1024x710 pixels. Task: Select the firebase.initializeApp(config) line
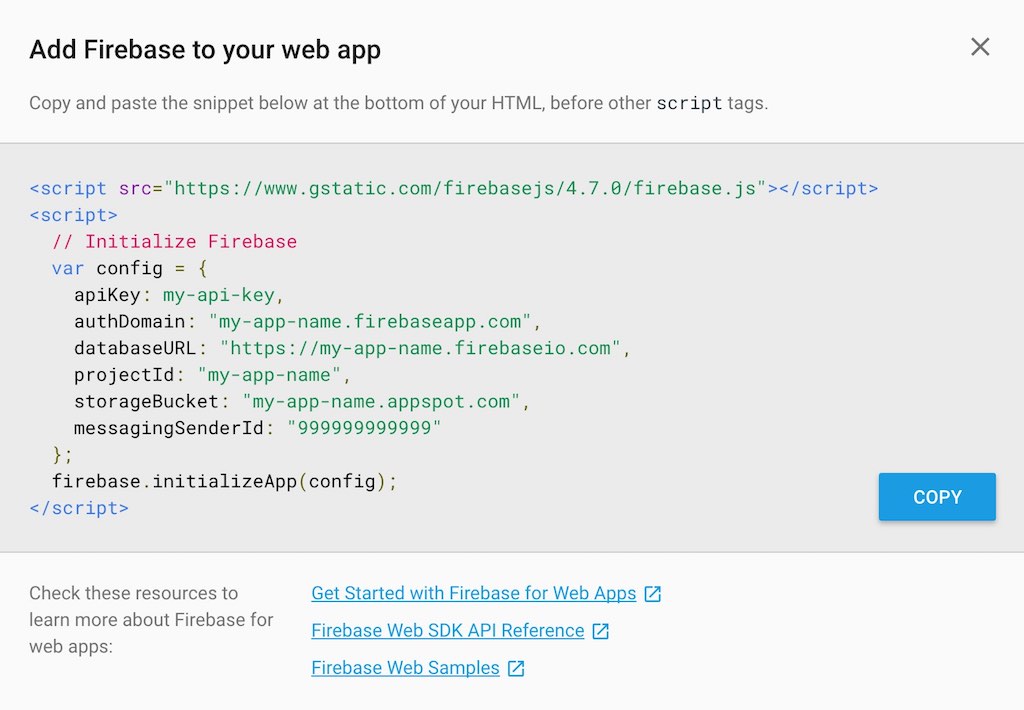[x=222, y=481]
